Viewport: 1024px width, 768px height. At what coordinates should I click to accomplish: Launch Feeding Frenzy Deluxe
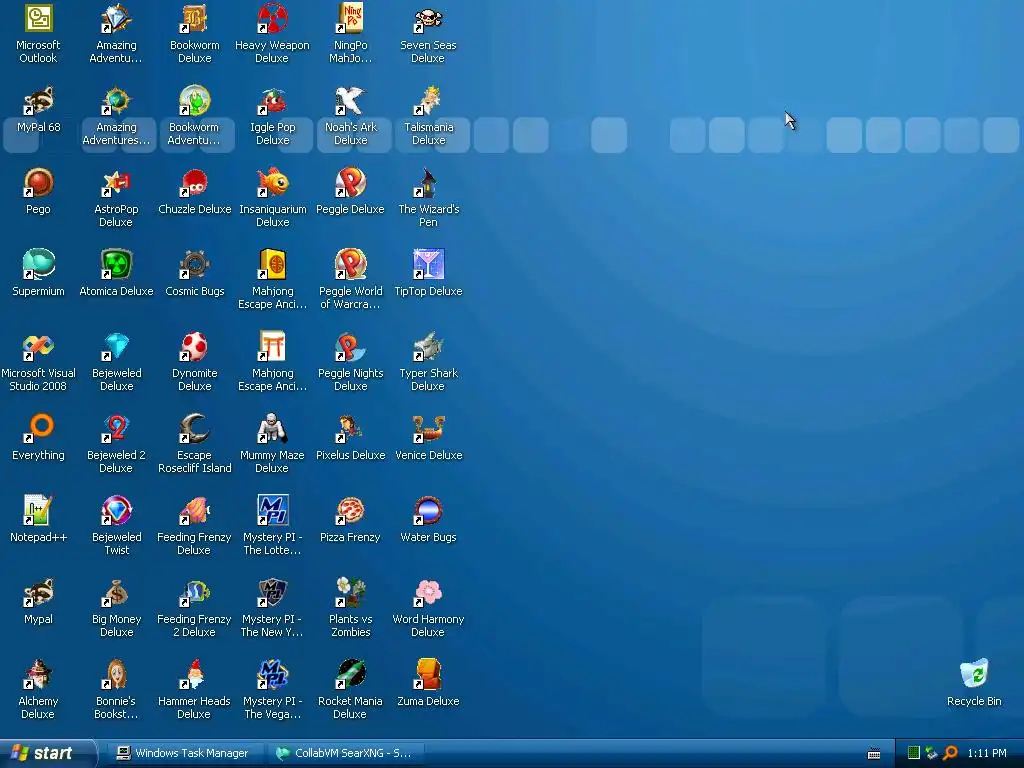coord(195,511)
